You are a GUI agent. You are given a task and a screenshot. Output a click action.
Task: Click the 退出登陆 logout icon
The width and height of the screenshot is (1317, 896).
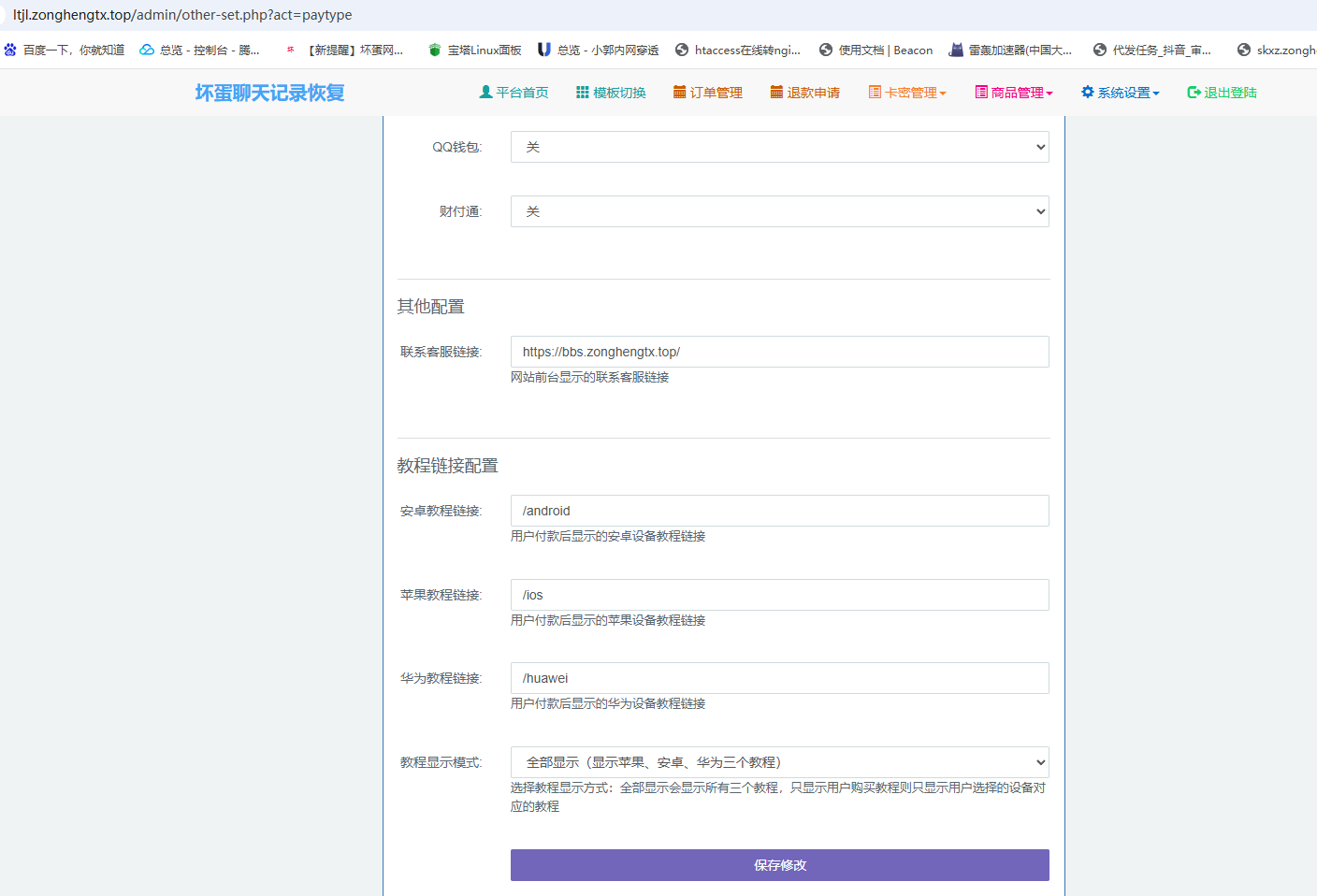pos(1194,93)
